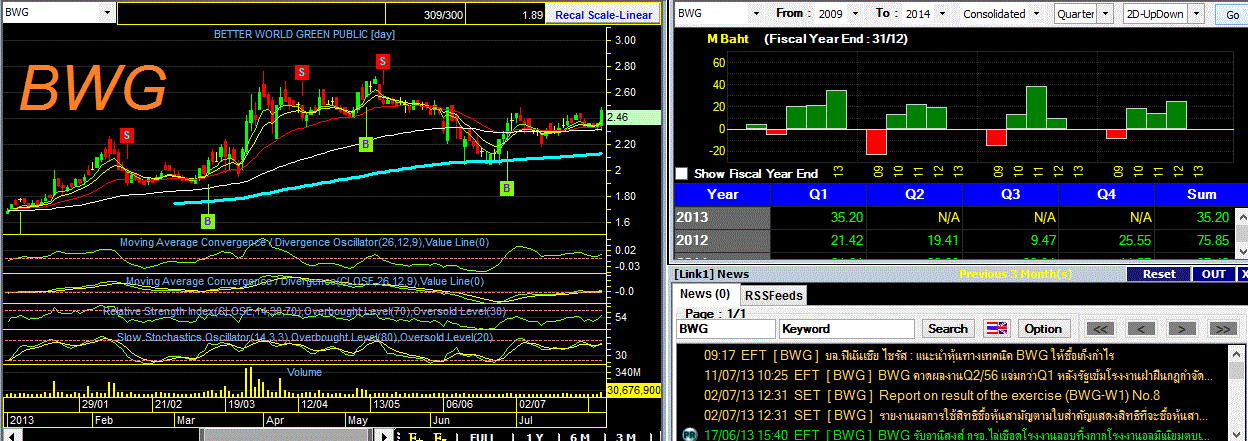The height and width of the screenshot is (441, 1248).
Task: Click the last-page >> news button
Action: (x=1222, y=328)
